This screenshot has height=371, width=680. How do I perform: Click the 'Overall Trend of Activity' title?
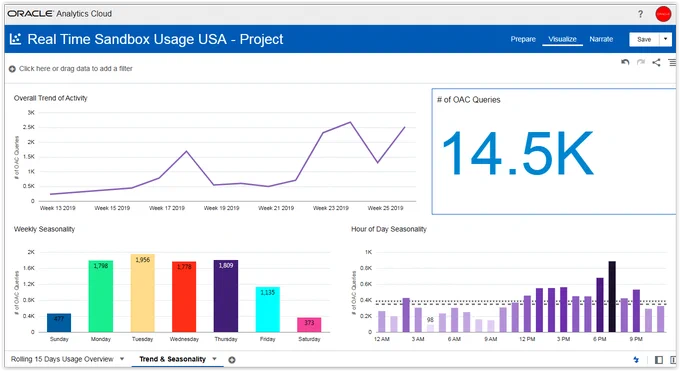click(x=50, y=98)
